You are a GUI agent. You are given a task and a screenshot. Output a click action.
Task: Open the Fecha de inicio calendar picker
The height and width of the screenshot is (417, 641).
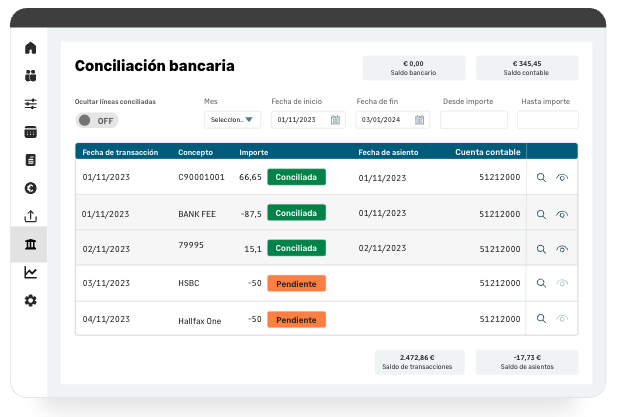point(336,120)
